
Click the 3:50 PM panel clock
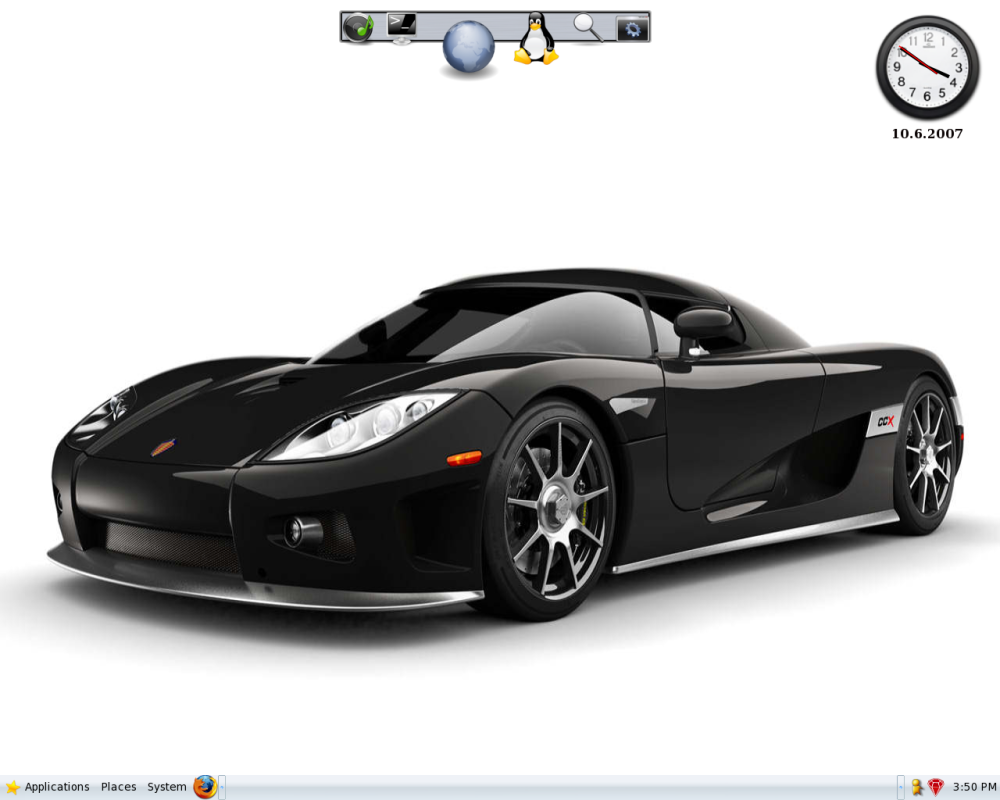(x=974, y=787)
